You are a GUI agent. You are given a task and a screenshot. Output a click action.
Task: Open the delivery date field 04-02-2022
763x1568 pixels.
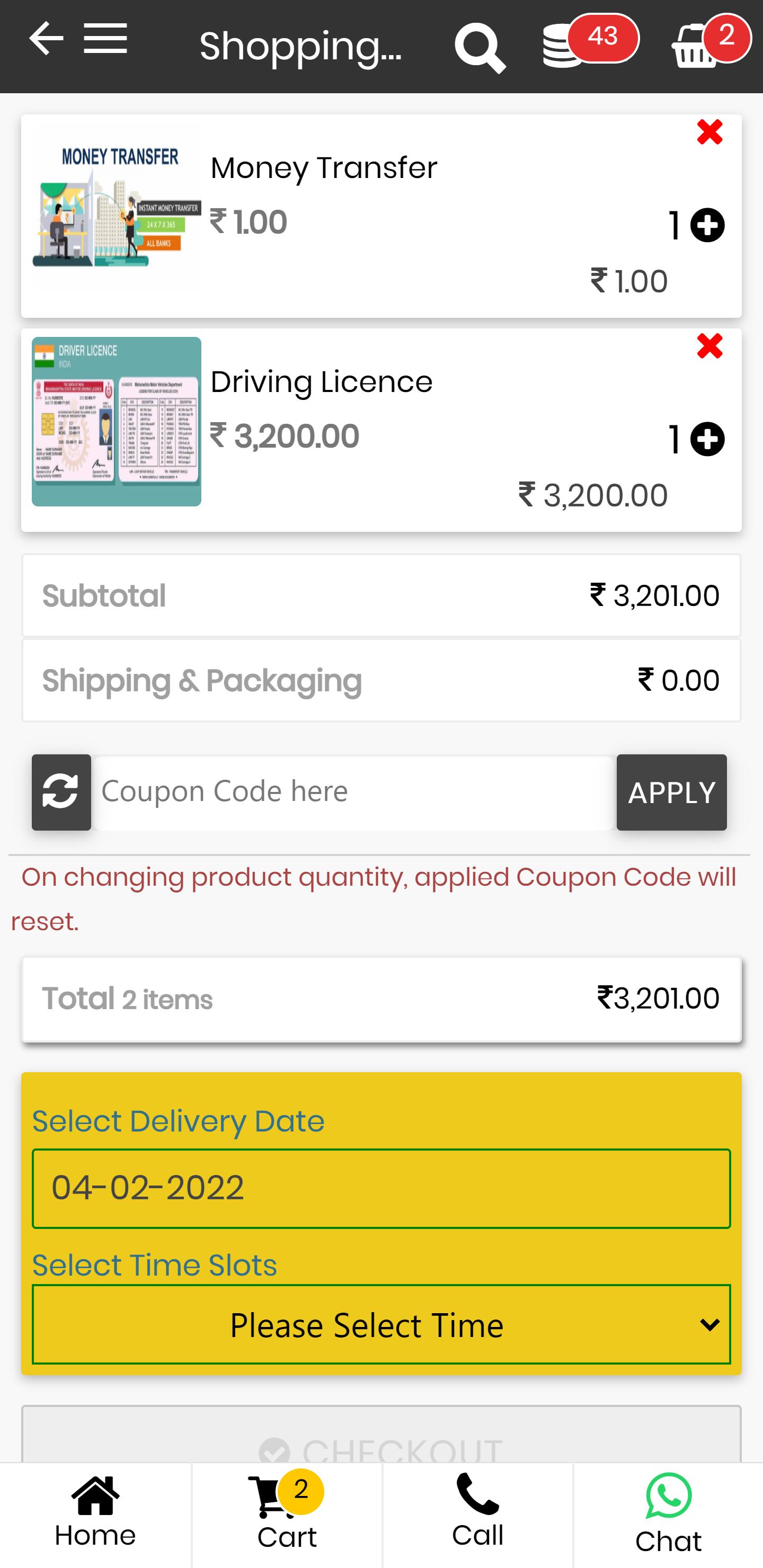click(381, 1188)
